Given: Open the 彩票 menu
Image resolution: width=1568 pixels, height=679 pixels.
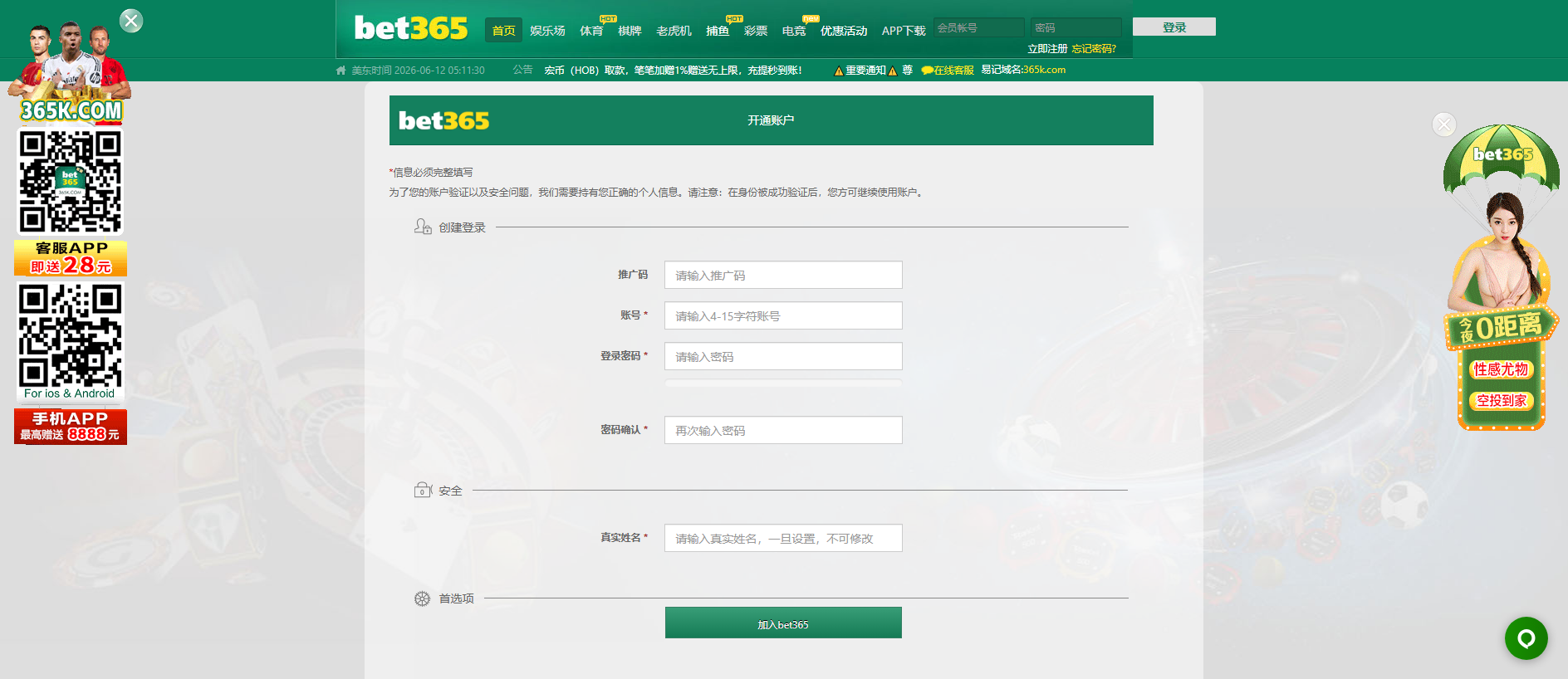Looking at the screenshot, I should tap(756, 31).
